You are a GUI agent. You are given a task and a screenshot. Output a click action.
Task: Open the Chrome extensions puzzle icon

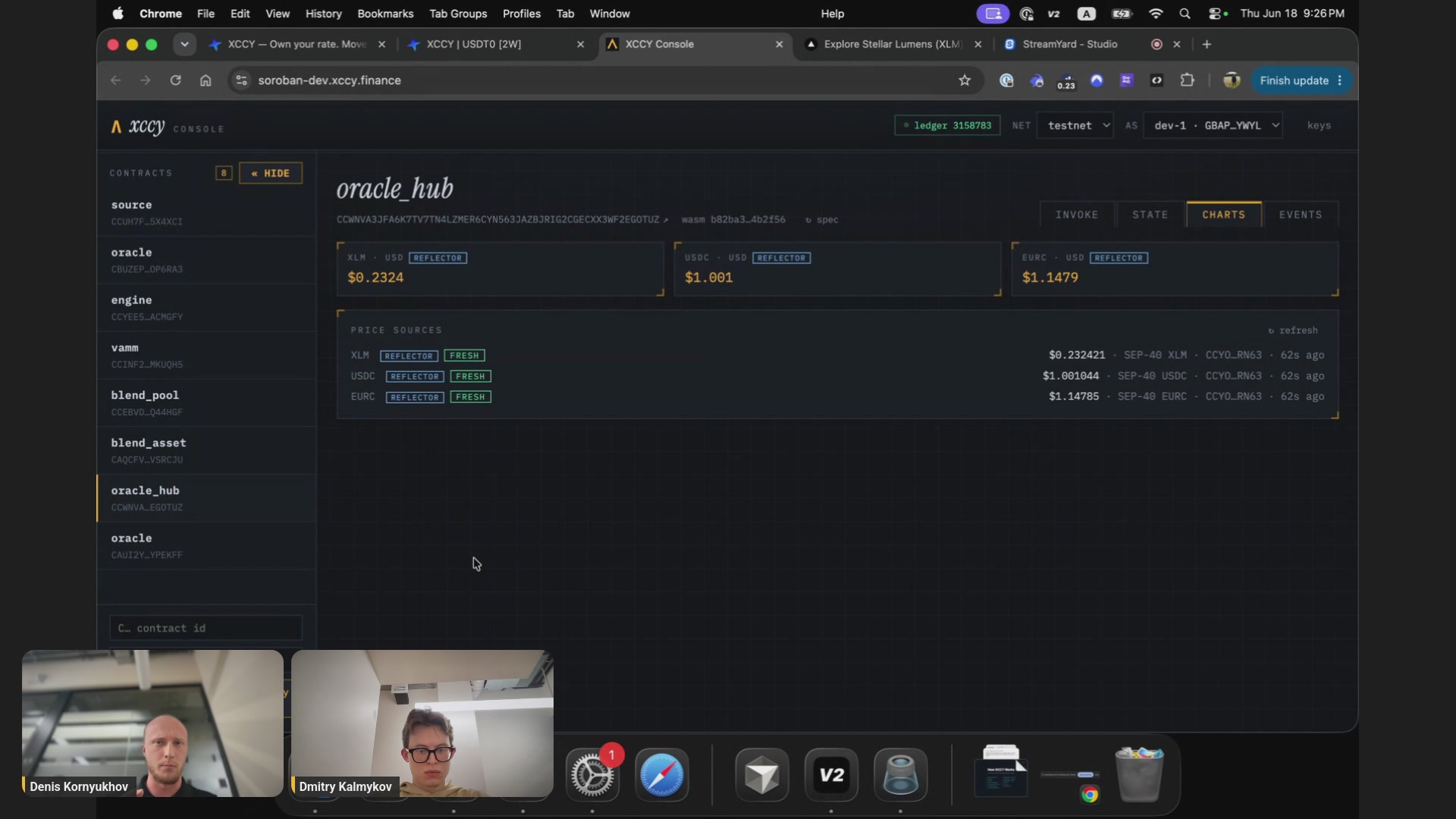(1187, 80)
